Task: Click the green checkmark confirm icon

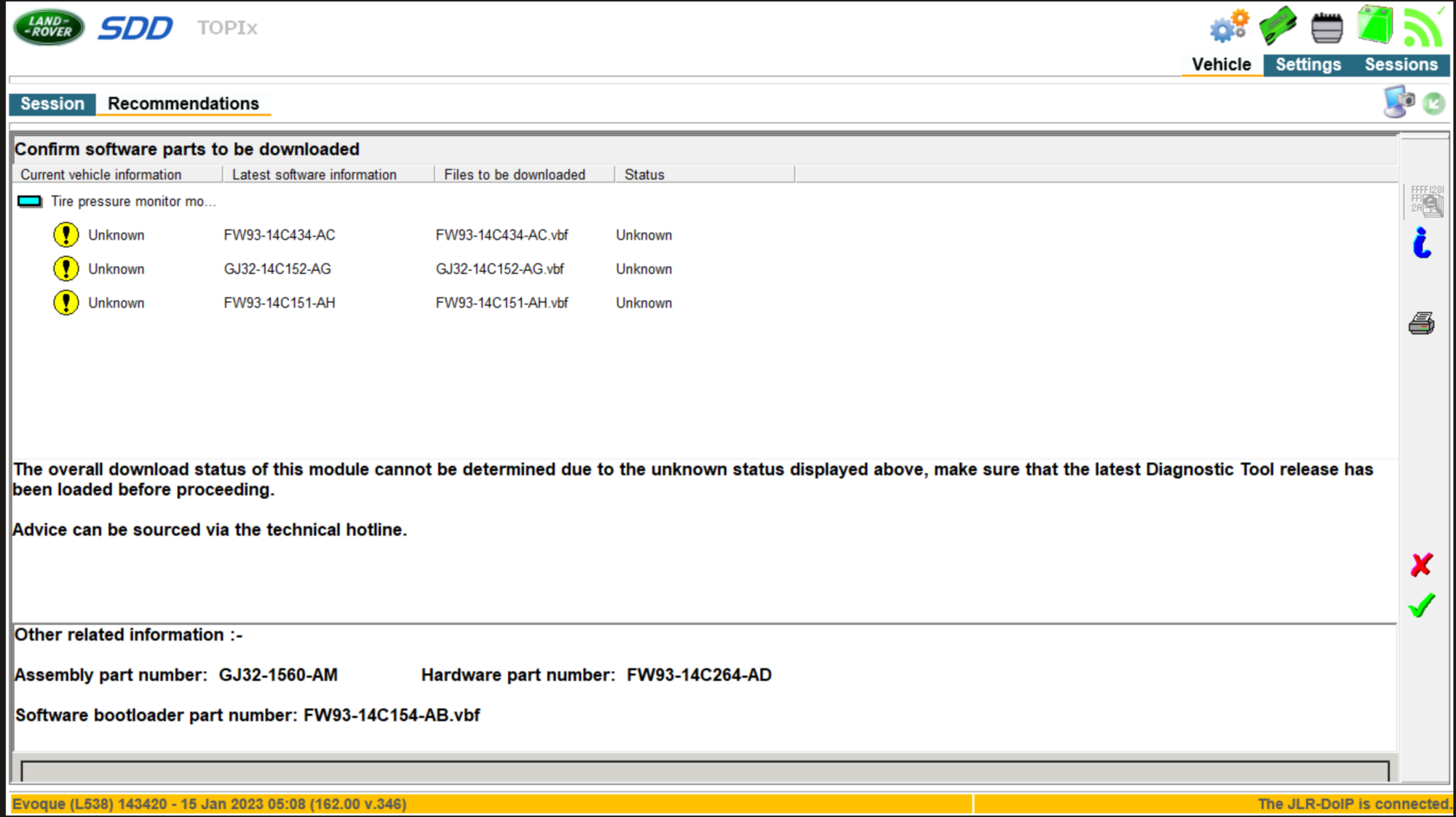Action: pyautogui.click(x=1421, y=605)
